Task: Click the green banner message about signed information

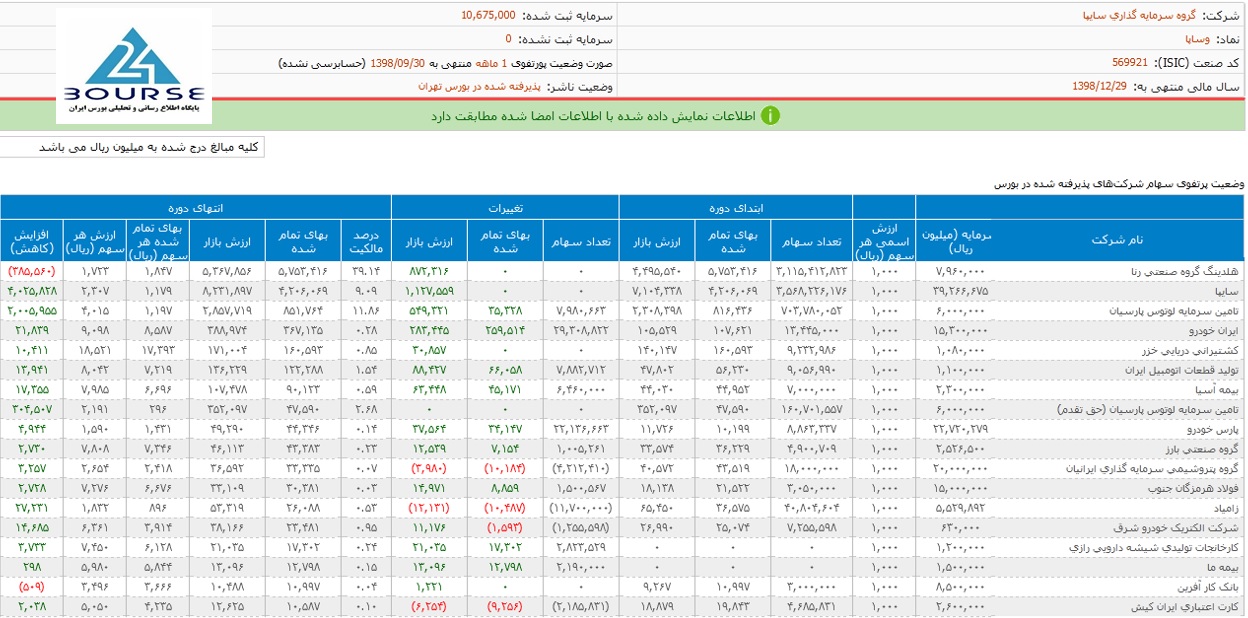Action: tap(593, 115)
